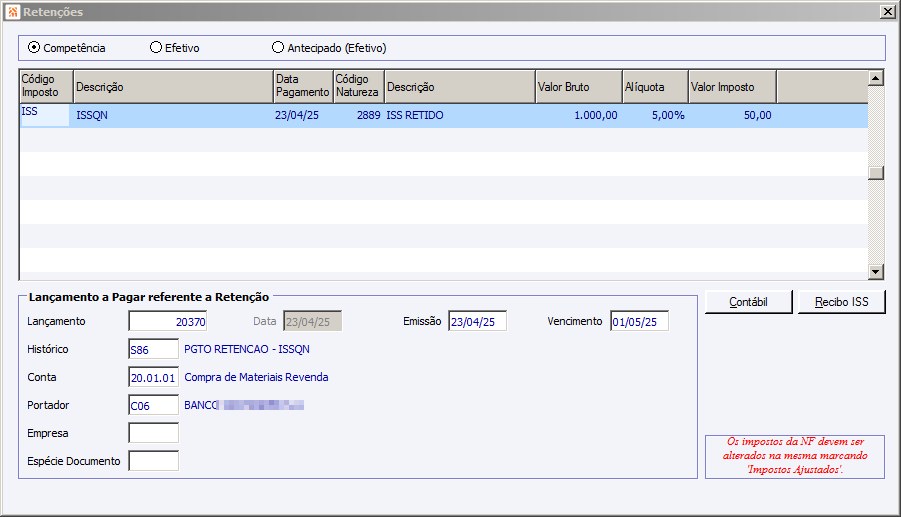
Task: Click the 2889 natureza code cell
Action: (359, 115)
